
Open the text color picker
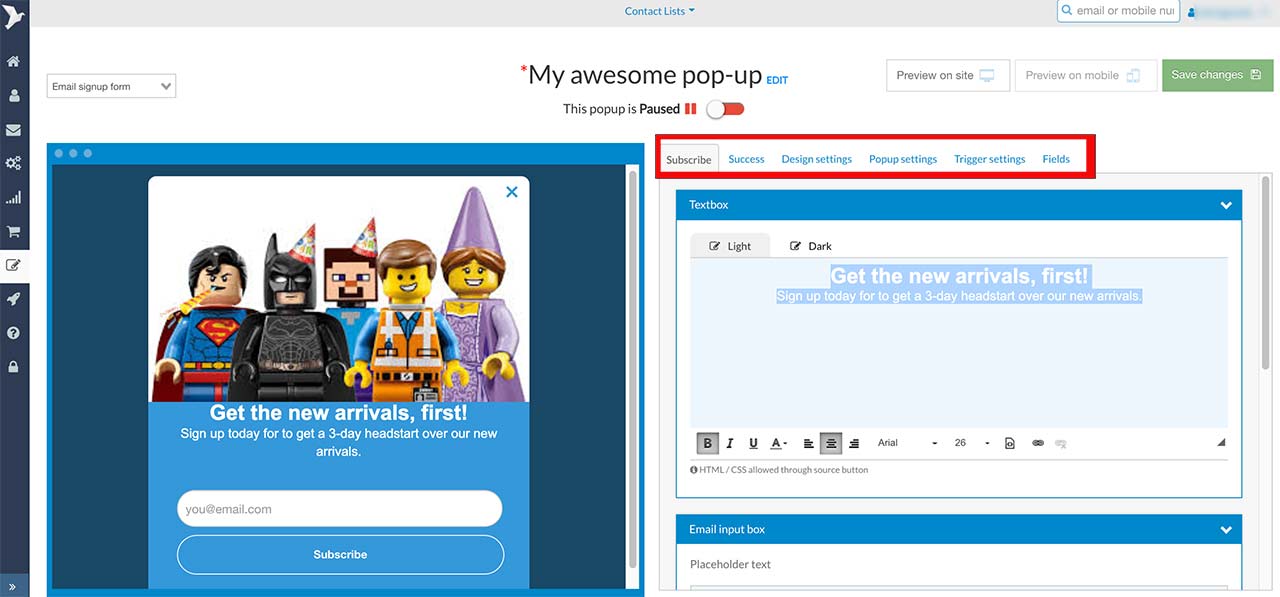coord(778,443)
